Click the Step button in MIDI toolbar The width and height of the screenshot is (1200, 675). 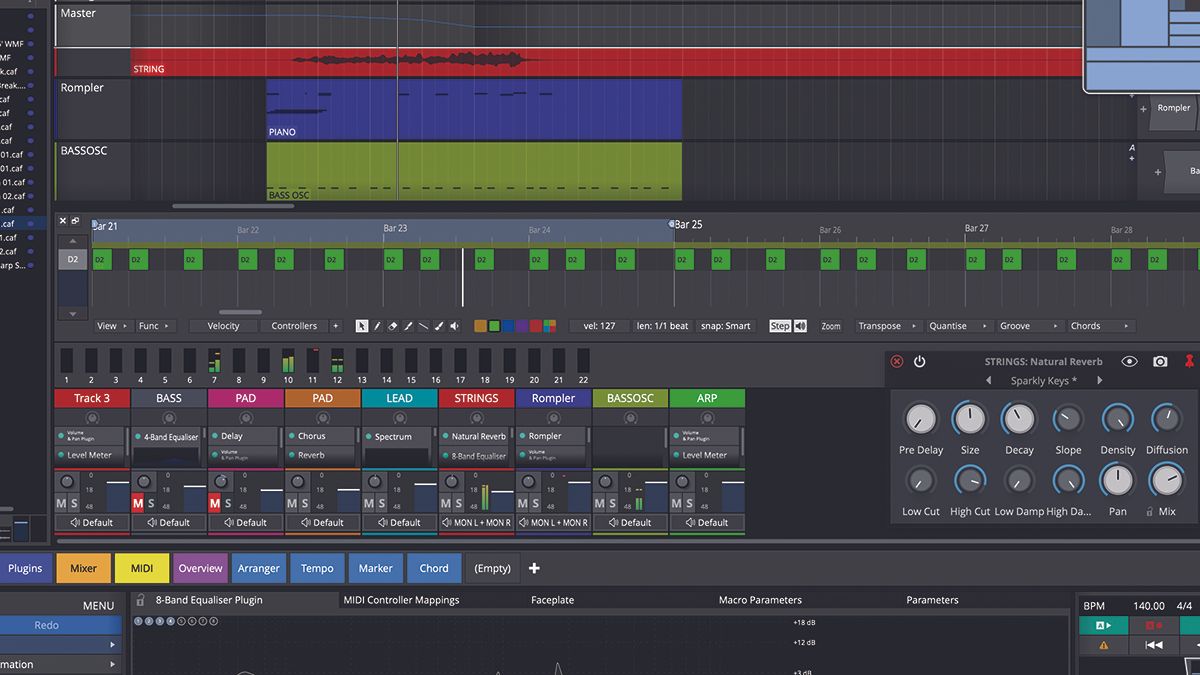pos(779,326)
